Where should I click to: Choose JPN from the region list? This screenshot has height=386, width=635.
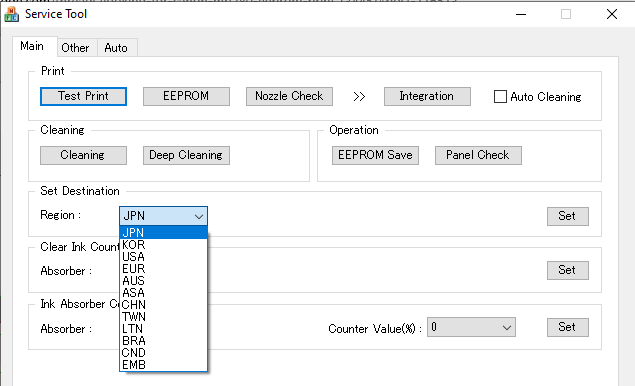click(x=164, y=232)
